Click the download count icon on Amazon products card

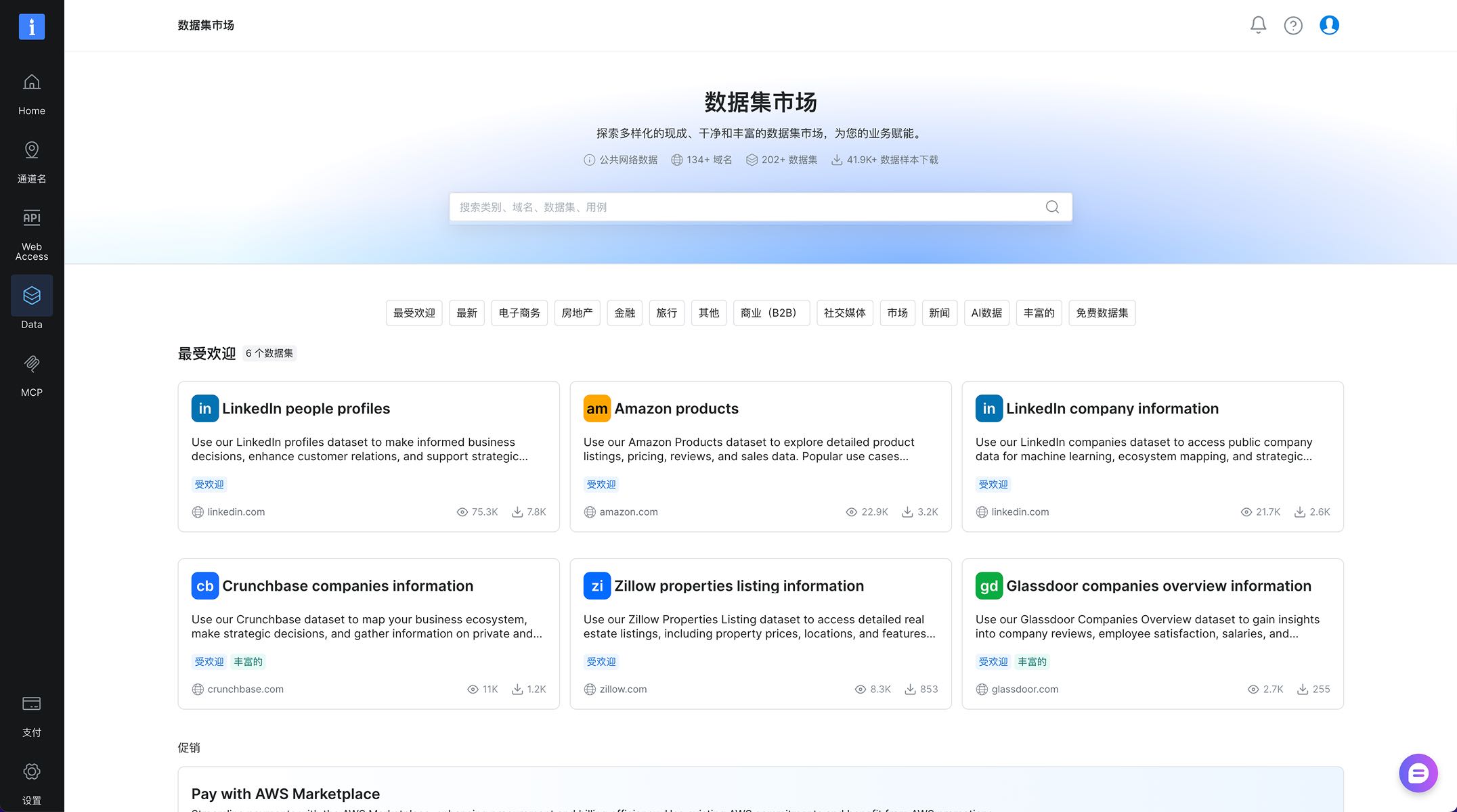907,512
